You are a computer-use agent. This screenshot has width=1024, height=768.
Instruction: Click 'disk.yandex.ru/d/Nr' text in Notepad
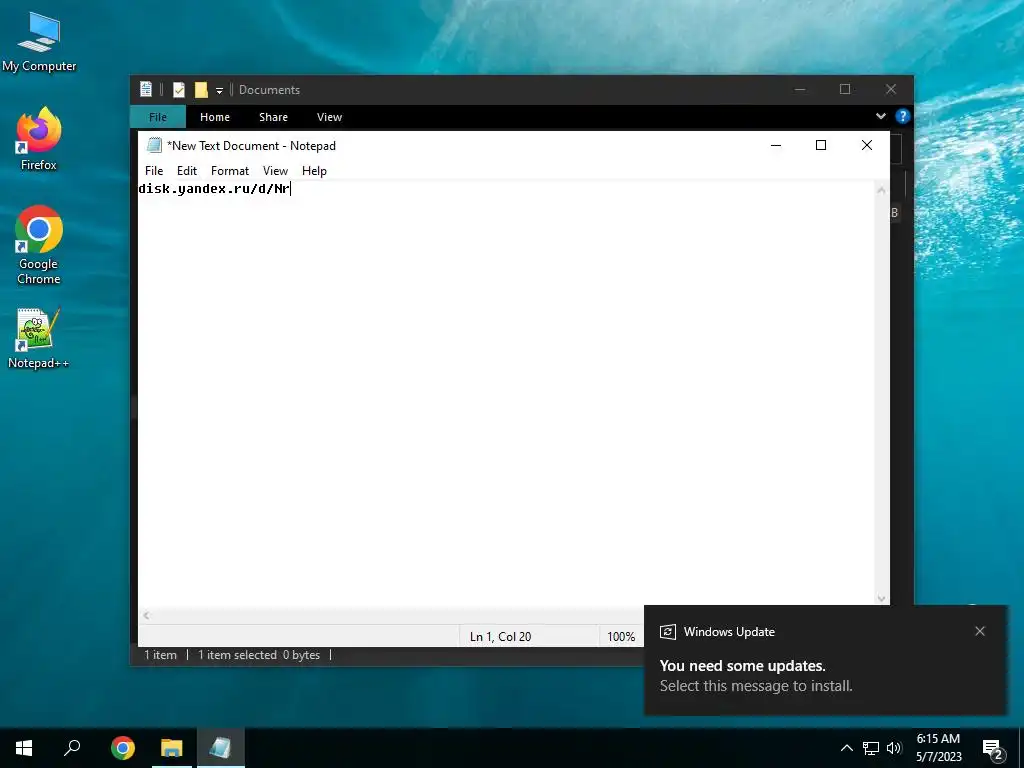click(214, 189)
